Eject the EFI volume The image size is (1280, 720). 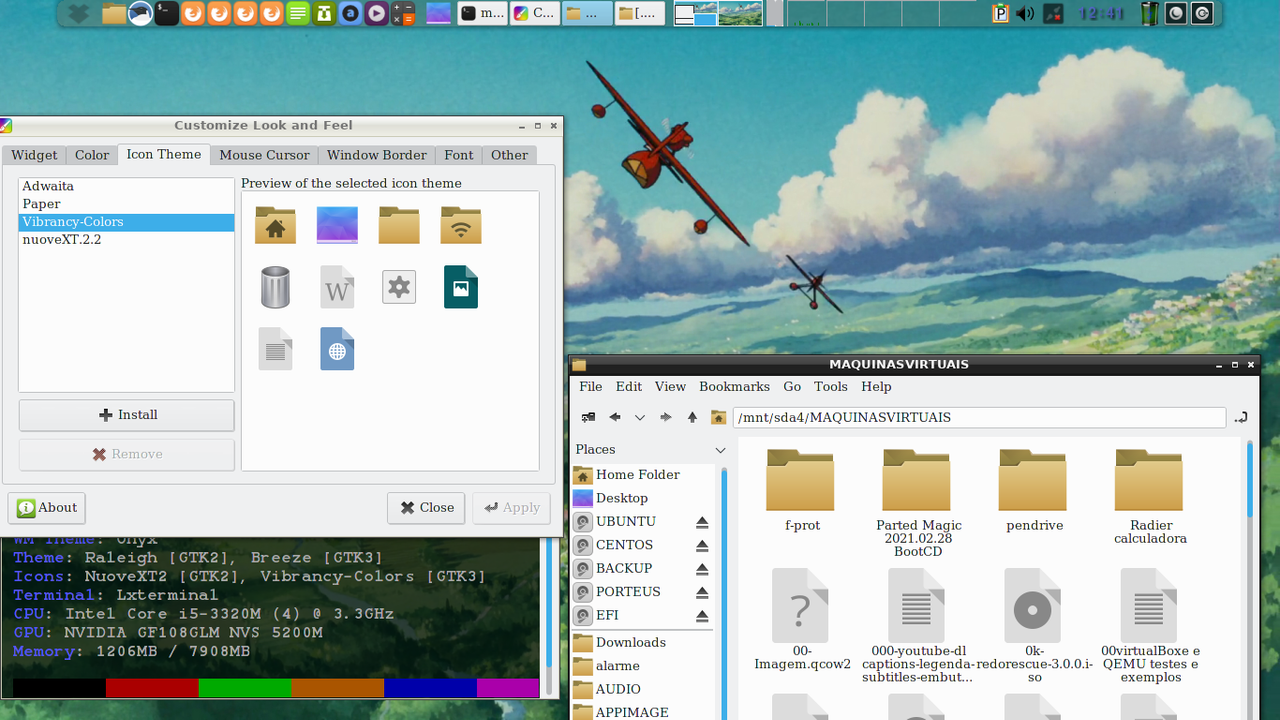[x=702, y=615]
